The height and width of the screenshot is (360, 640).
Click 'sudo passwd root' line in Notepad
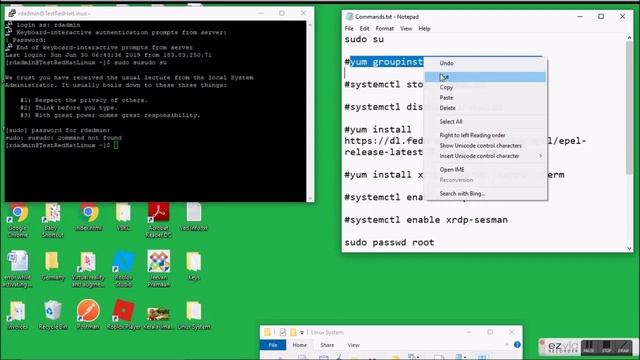click(x=389, y=242)
